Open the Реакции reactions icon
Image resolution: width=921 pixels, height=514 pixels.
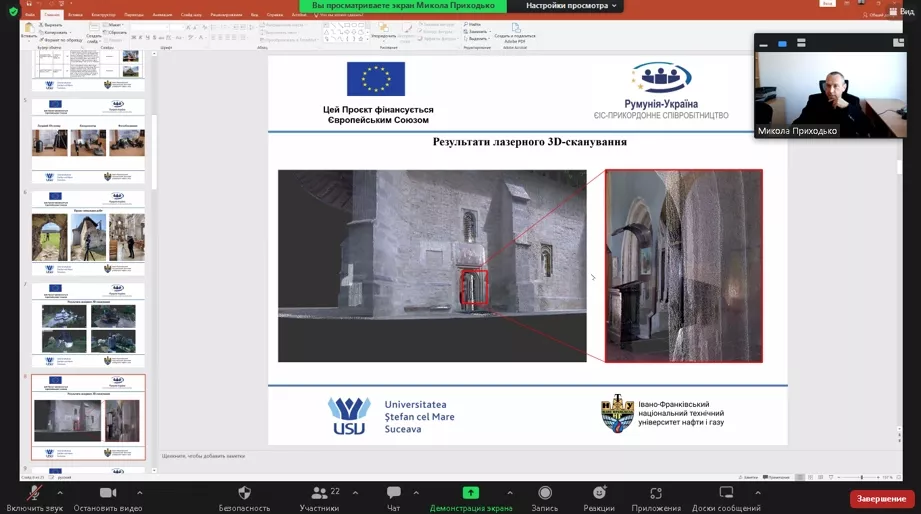(x=599, y=493)
